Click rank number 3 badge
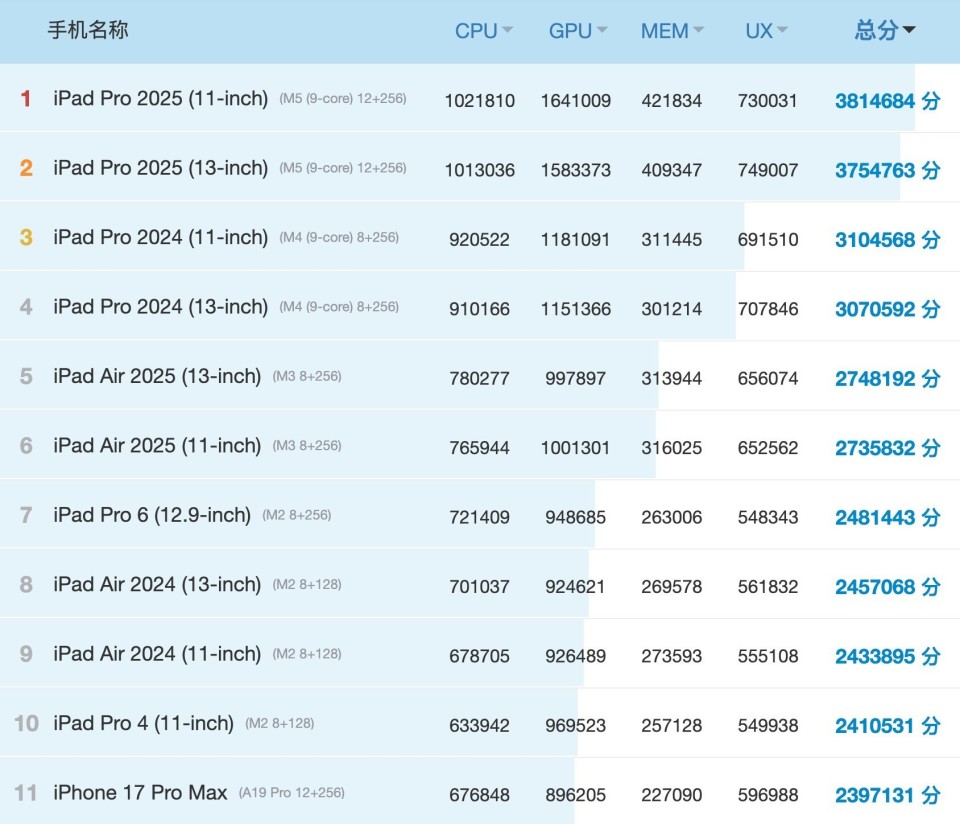This screenshot has width=960, height=824. click(26, 238)
